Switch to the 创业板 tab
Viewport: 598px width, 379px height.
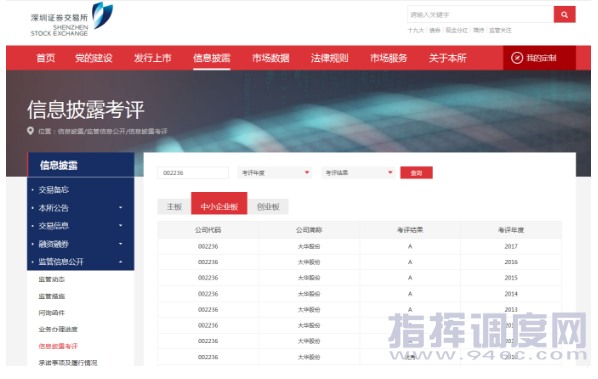[268, 207]
